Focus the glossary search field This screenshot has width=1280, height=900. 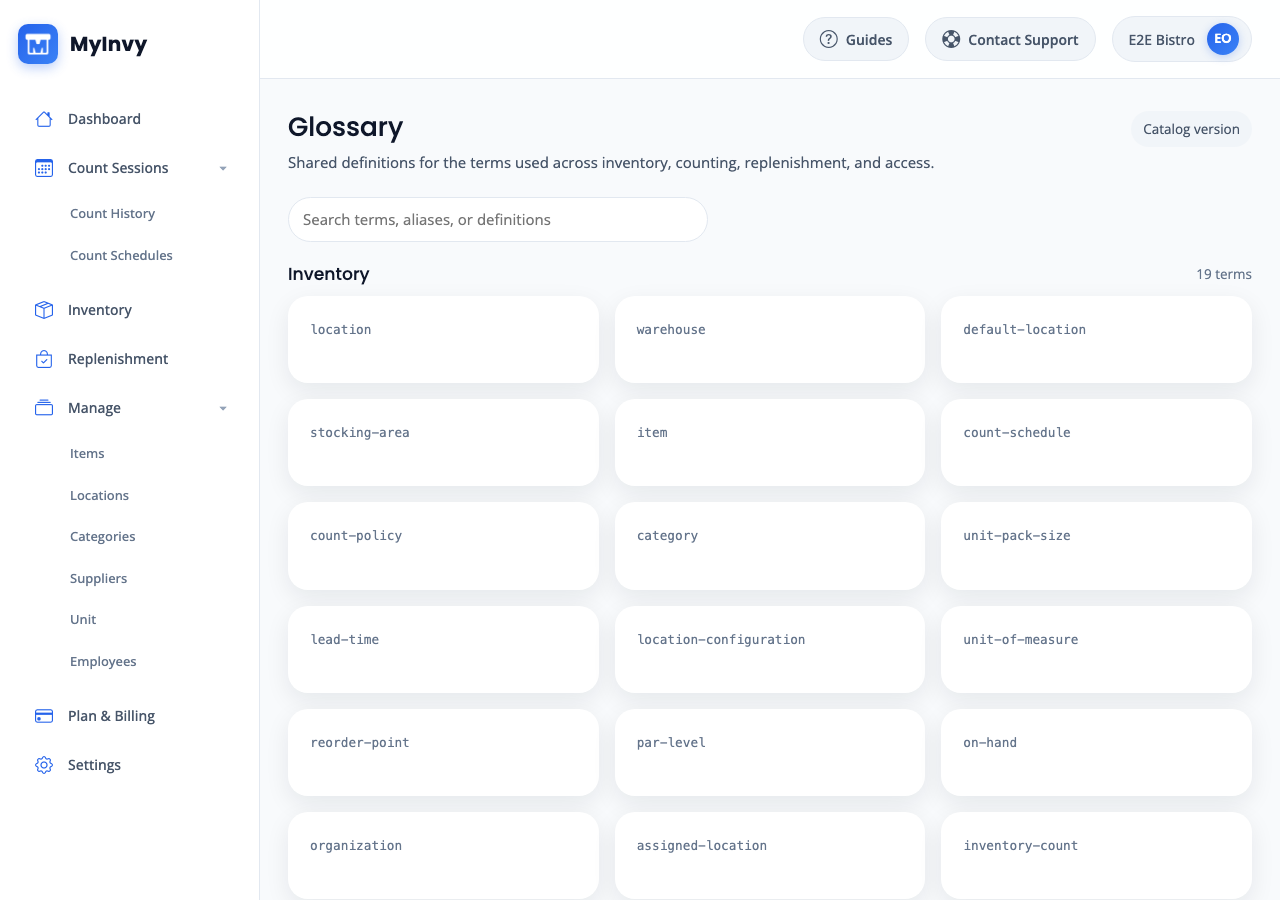point(498,219)
